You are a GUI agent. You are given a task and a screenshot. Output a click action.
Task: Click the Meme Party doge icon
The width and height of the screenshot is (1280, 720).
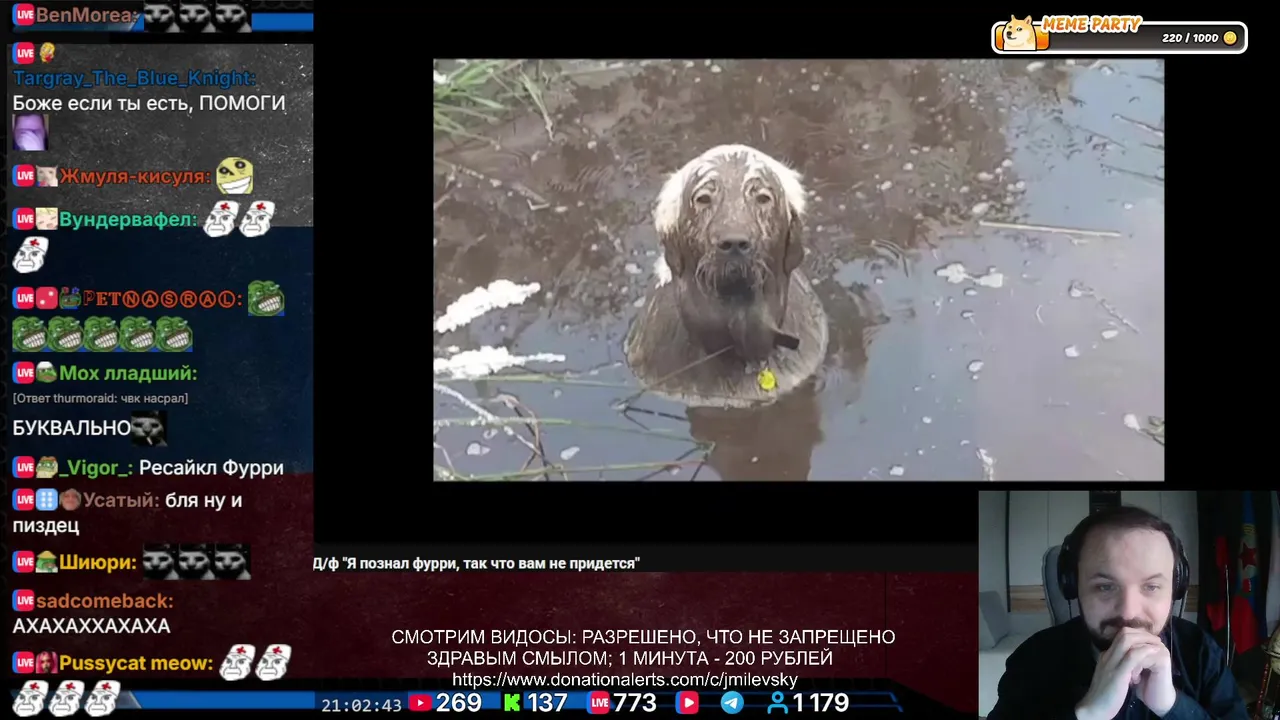[x=1021, y=33]
